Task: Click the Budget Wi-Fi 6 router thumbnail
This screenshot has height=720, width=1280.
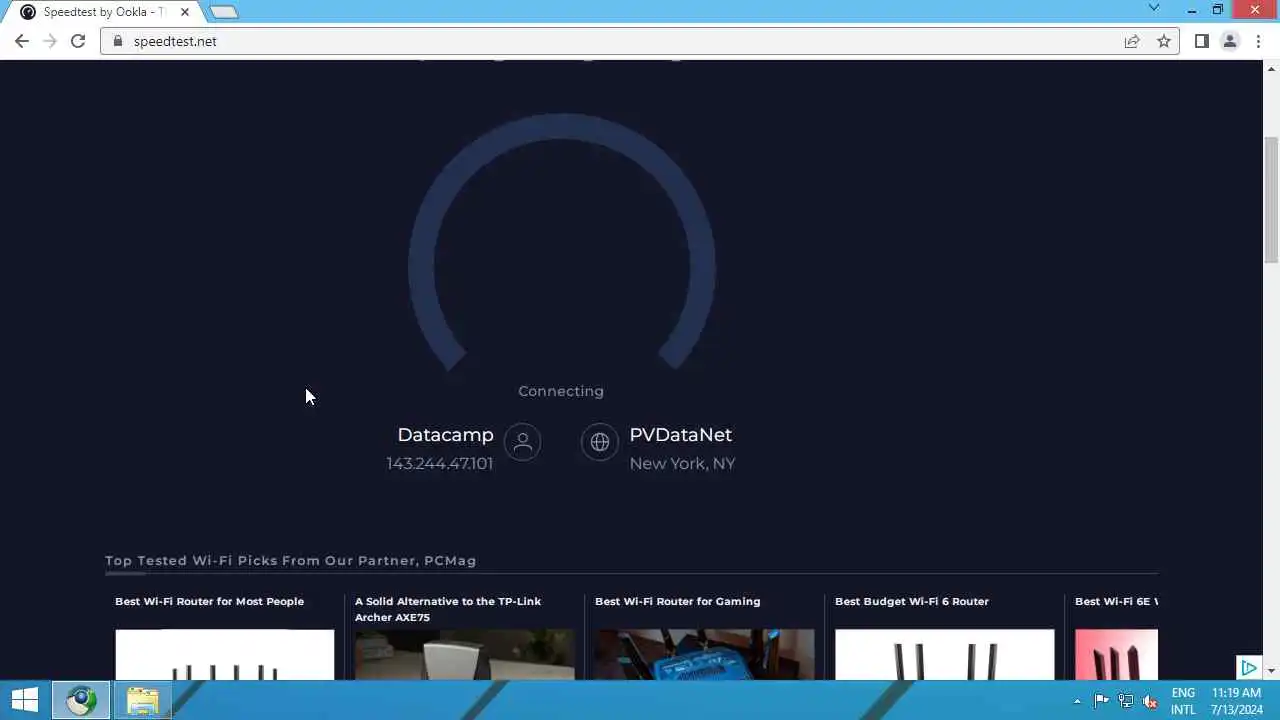Action: coord(944,654)
